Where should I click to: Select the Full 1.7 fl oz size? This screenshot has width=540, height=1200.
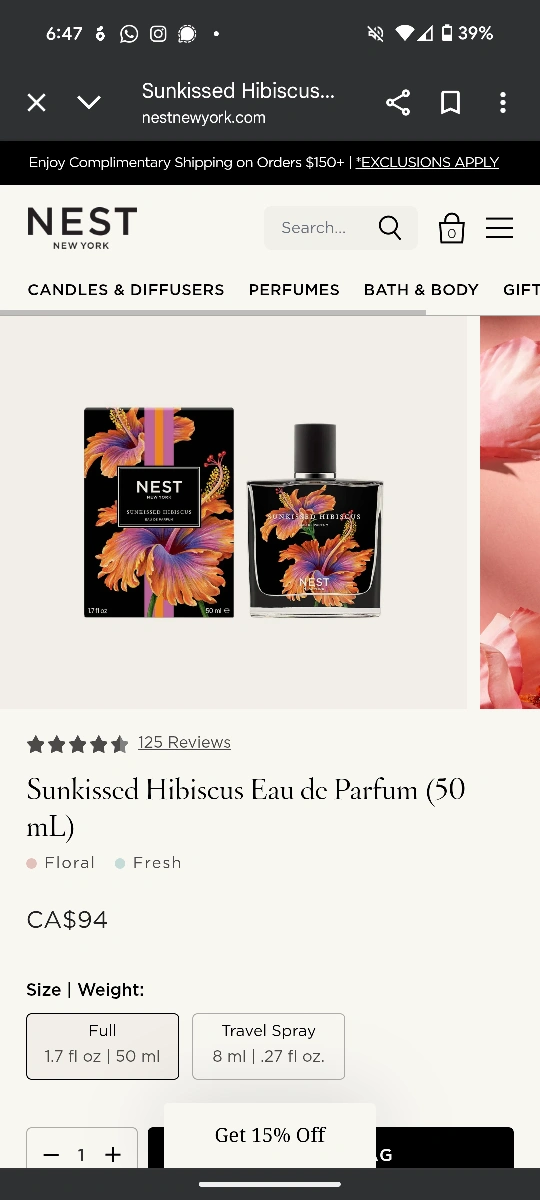coord(103,1046)
